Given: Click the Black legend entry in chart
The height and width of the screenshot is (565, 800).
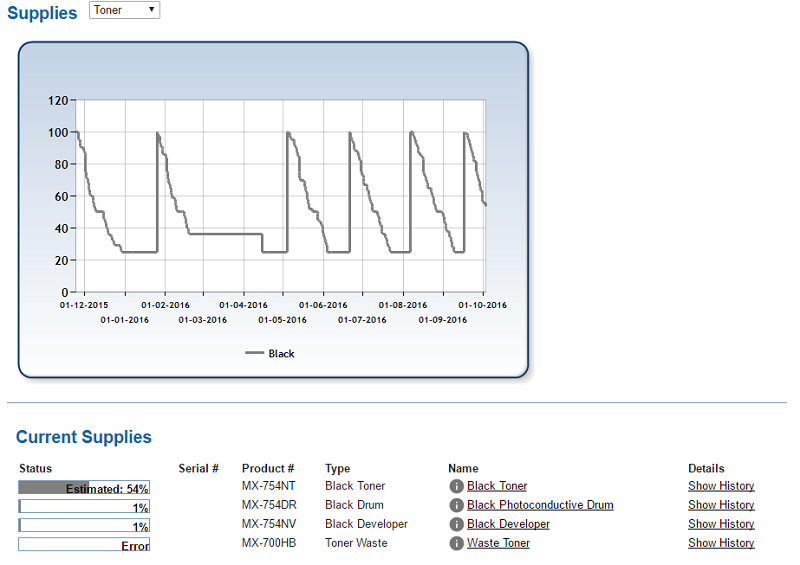Looking at the screenshot, I should [270, 353].
